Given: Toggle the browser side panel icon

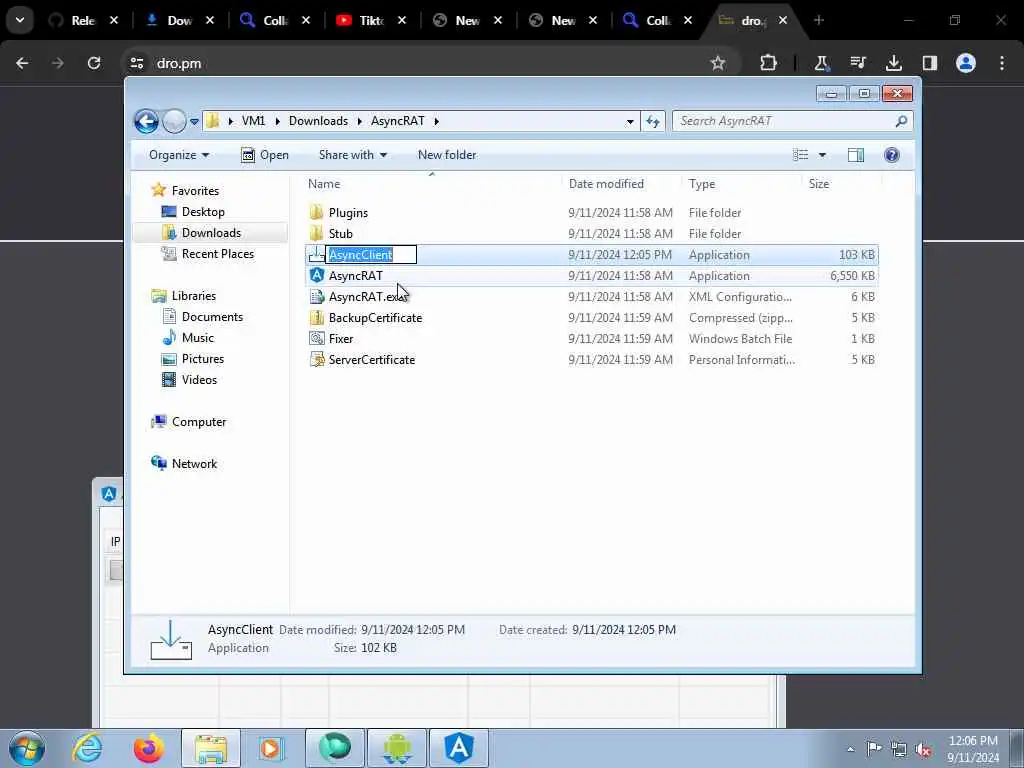Looking at the screenshot, I should click(930, 63).
